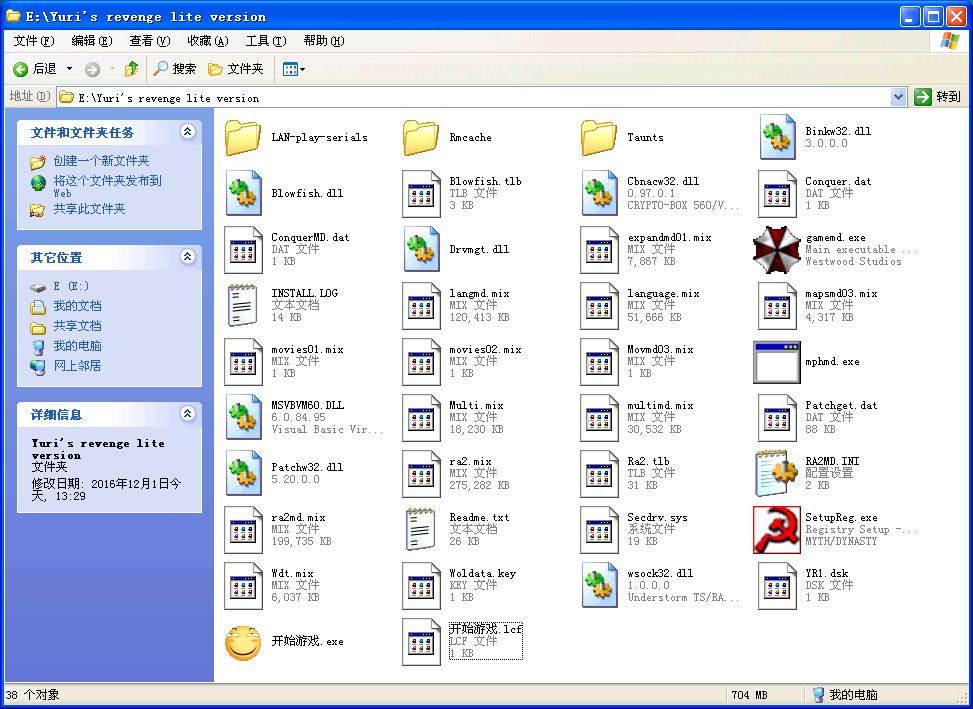Open the forward history dropdown arrow
Viewport: 973px width, 709px height.
pyautogui.click(x=112, y=69)
